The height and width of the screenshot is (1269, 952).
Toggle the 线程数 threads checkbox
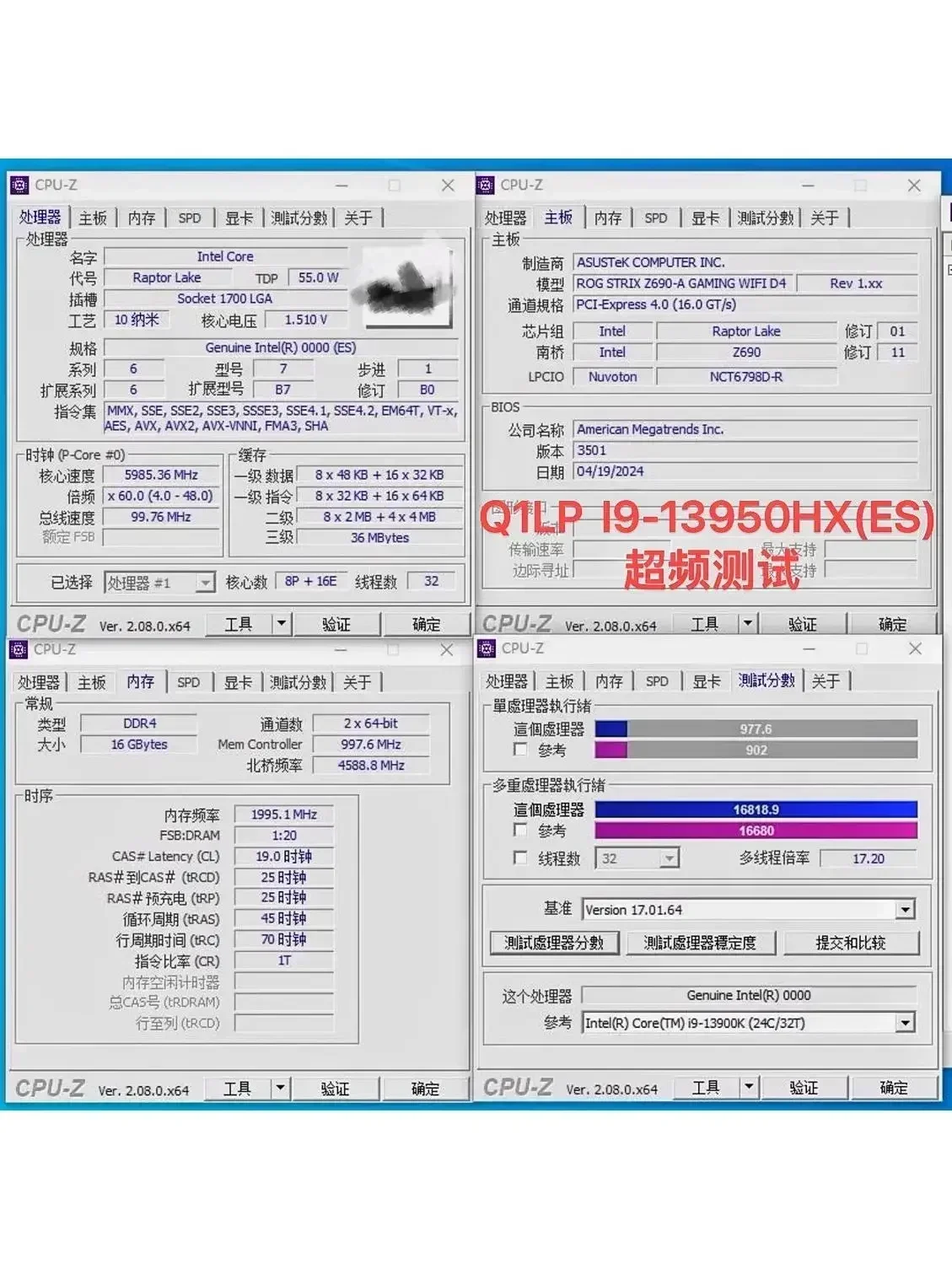tap(522, 858)
